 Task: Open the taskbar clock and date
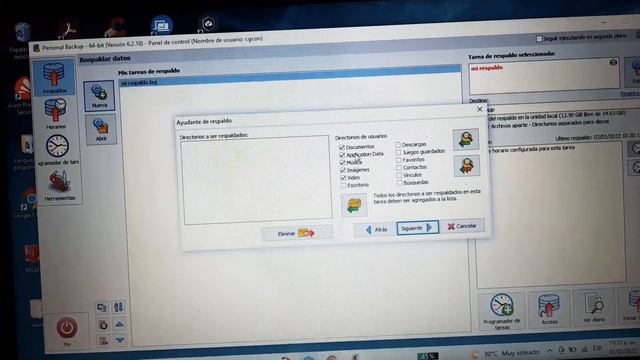pyautogui.click(x=621, y=347)
